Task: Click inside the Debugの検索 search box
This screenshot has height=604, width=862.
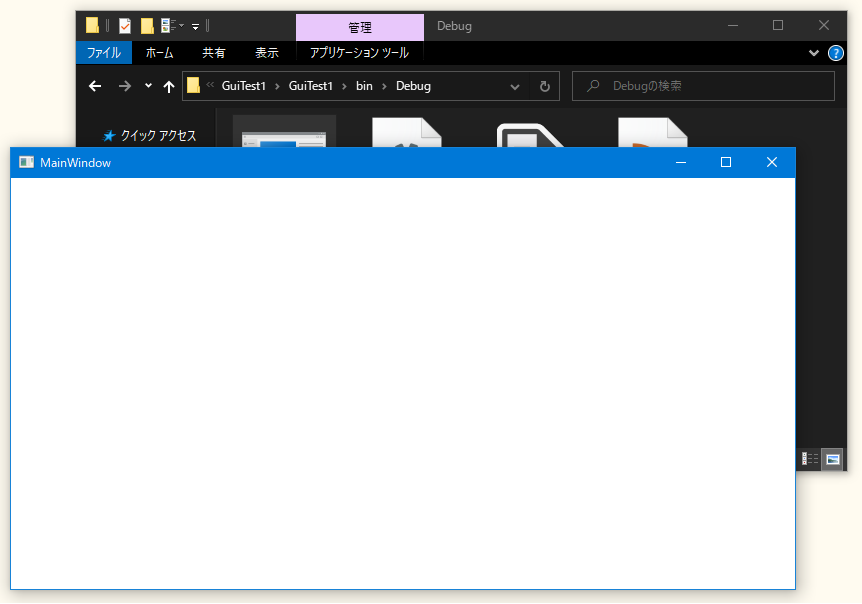Action: coord(700,86)
